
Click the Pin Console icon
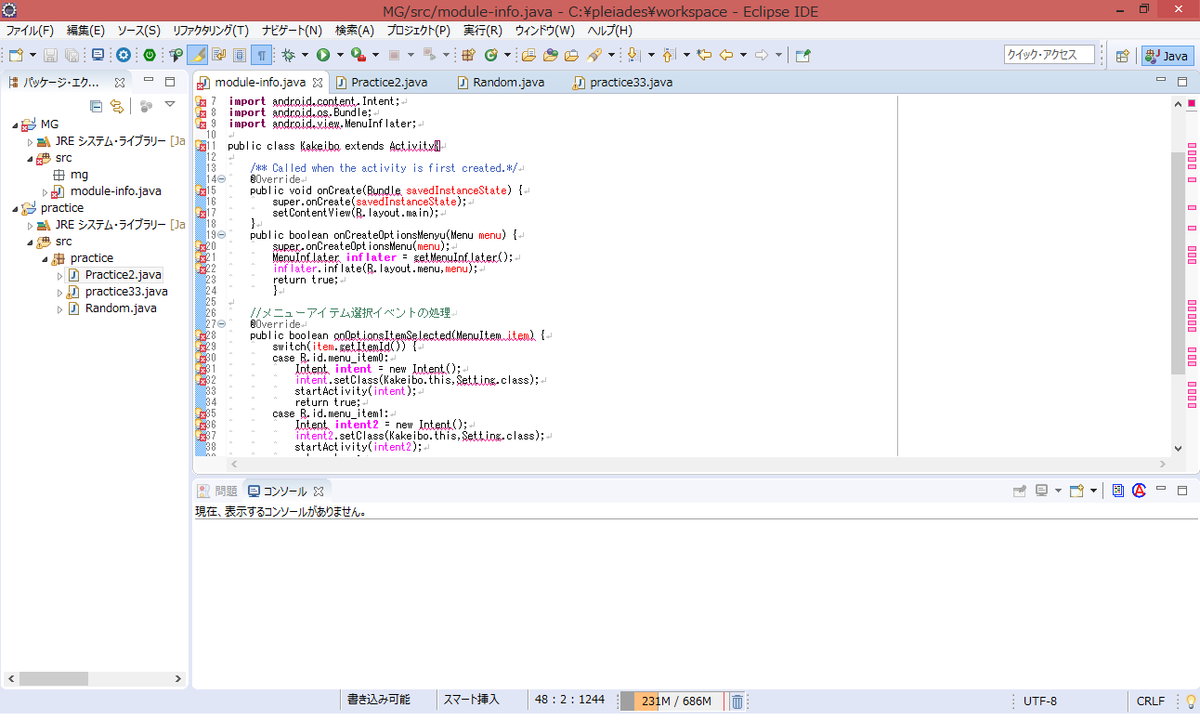tap(1020, 491)
